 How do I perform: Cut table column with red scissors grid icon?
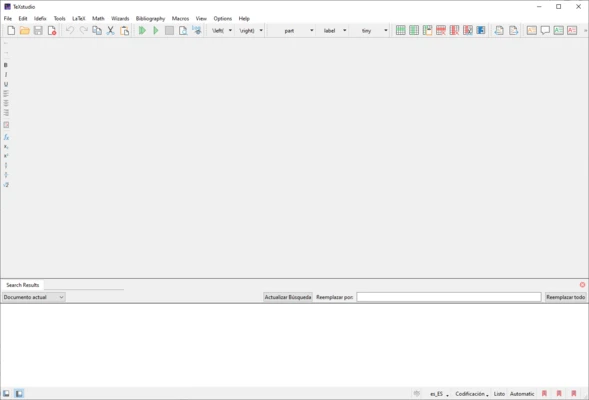pyautogui.click(x=468, y=30)
